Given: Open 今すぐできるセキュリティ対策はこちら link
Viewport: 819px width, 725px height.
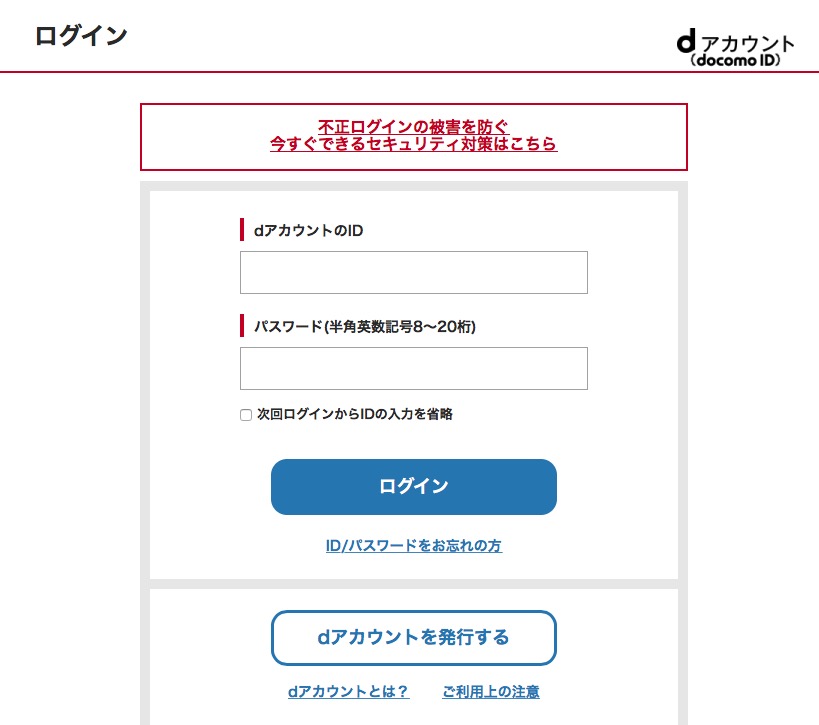Looking at the screenshot, I should [x=413, y=143].
